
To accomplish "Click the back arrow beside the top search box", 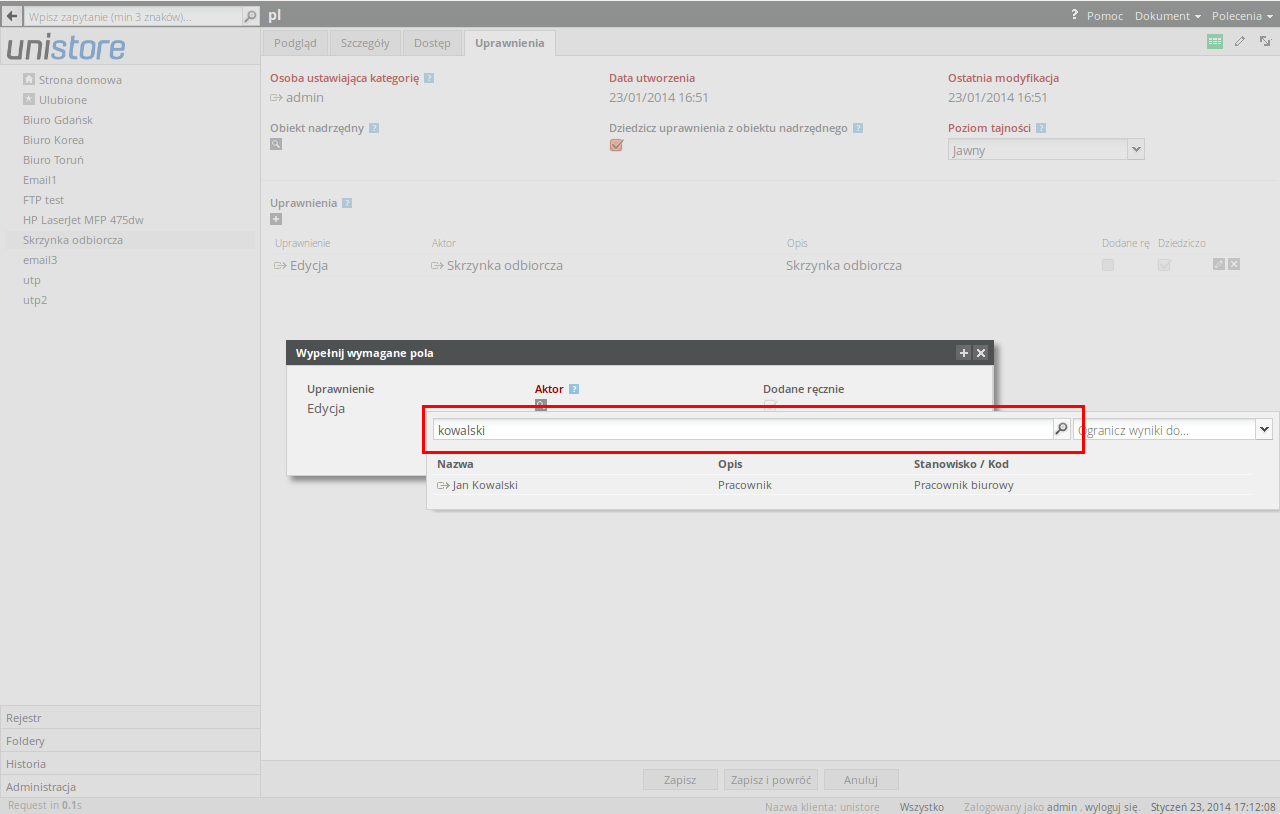I will pos(12,16).
